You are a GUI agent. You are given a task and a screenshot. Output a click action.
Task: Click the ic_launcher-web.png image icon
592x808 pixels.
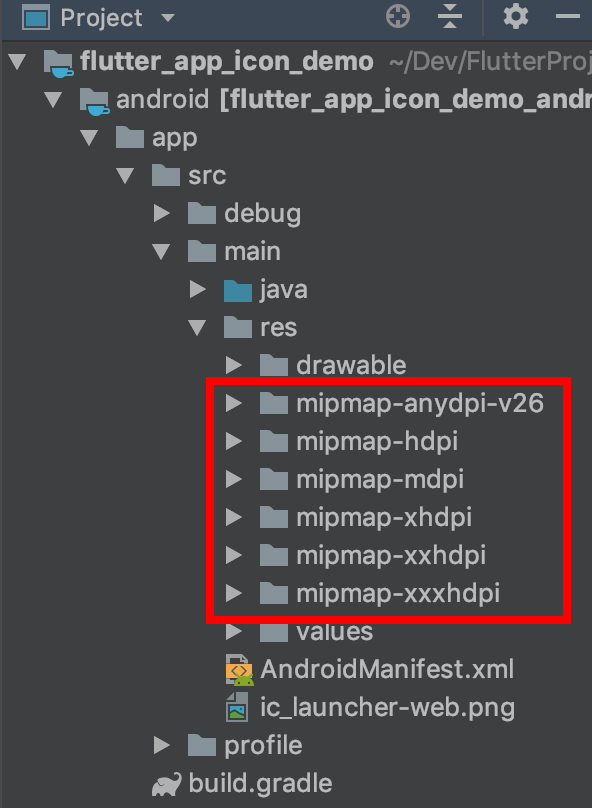click(238, 707)
